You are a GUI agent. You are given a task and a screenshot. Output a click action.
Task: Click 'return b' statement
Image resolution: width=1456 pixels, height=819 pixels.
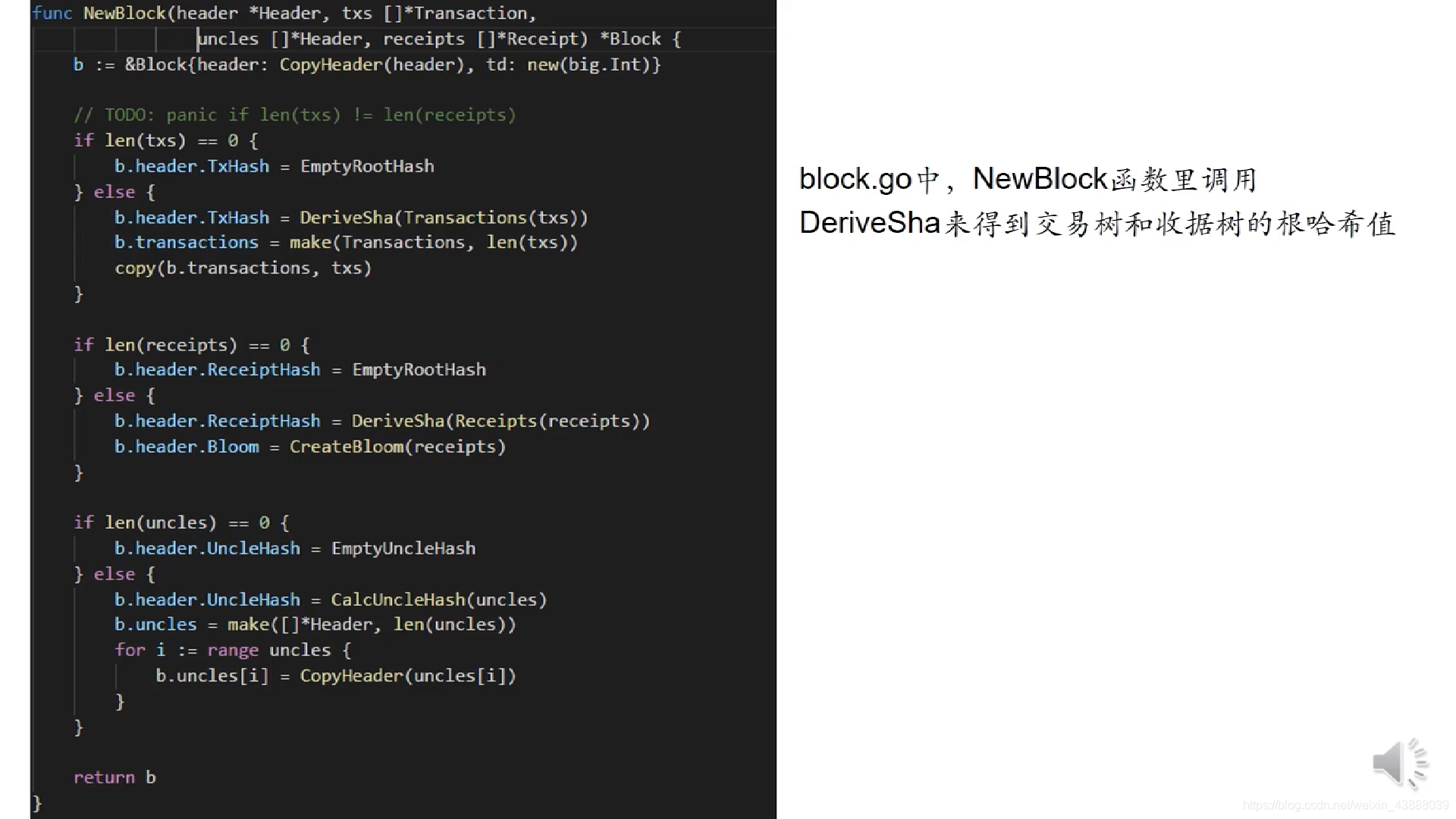115,777
